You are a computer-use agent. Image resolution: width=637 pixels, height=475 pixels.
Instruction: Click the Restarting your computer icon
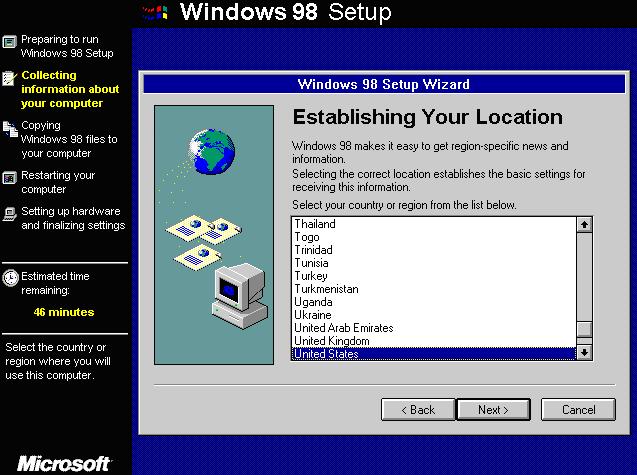[x=10, y=178]
